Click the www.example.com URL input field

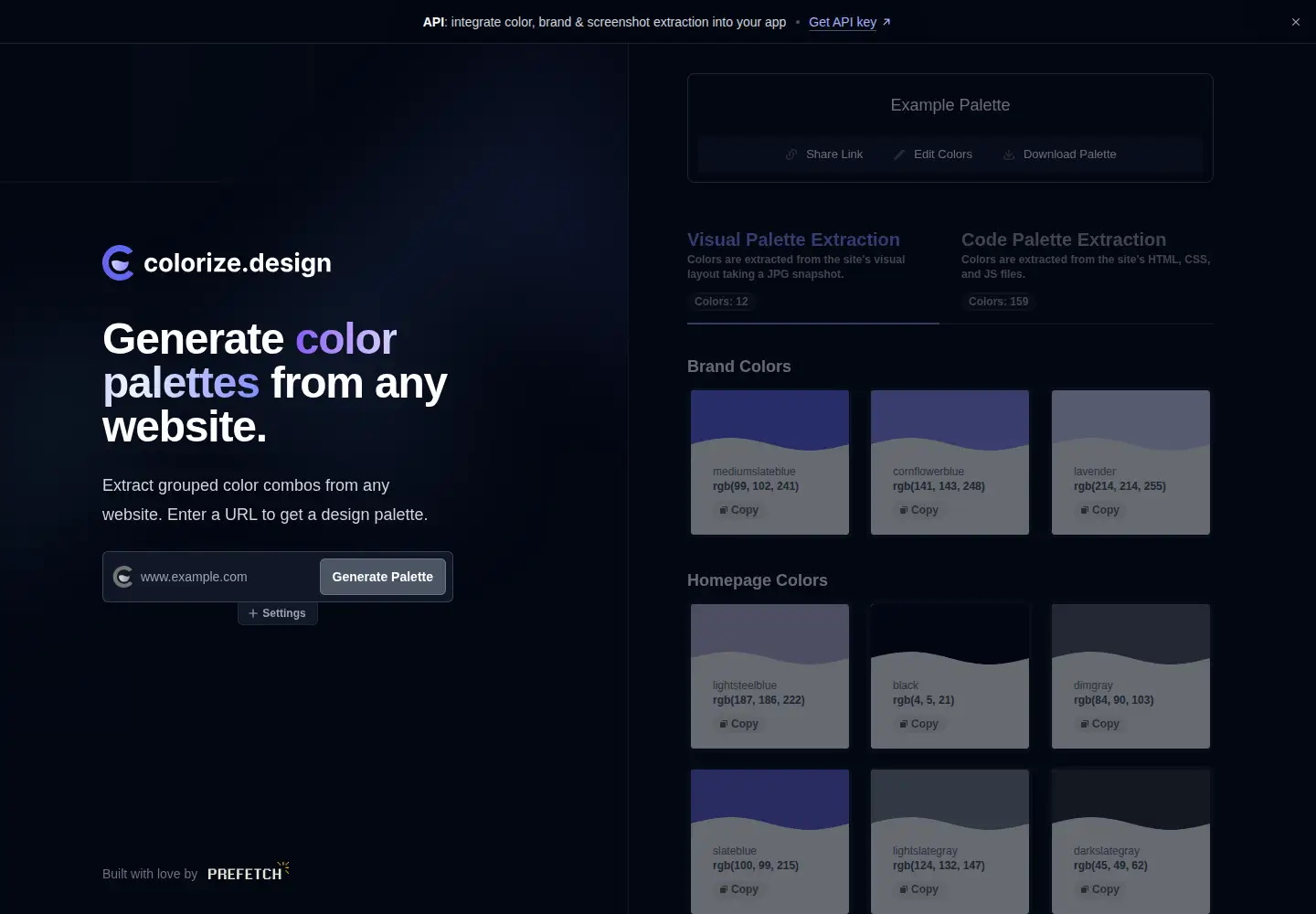click(x=226, y=577)
